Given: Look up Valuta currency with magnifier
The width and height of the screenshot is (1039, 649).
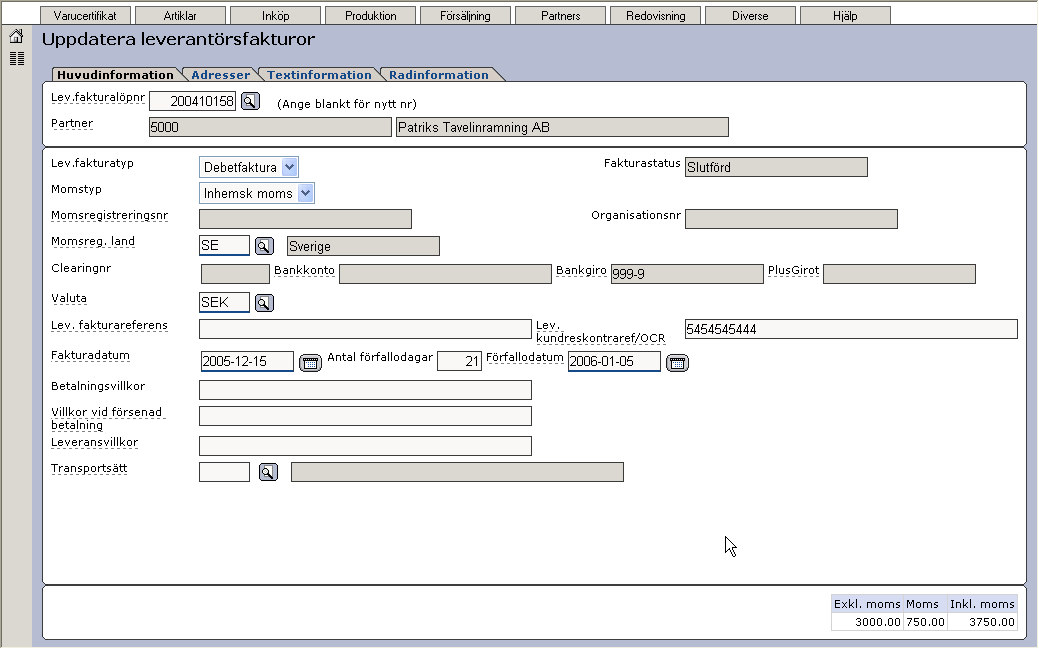Looking at the screenshot, I should pyautogui.click(x=264, y=303).
